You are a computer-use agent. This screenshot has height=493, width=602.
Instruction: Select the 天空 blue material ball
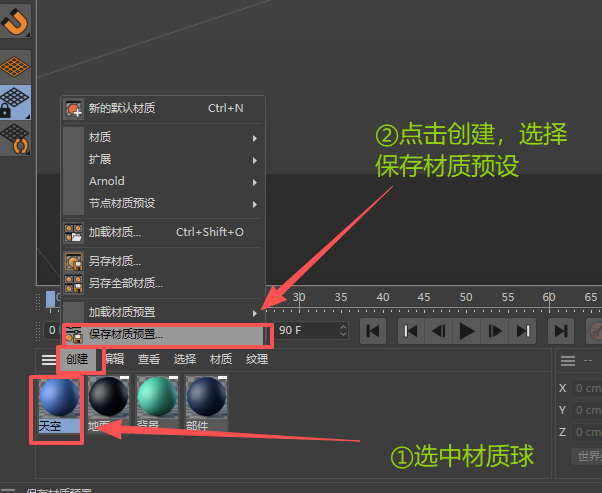59,405
